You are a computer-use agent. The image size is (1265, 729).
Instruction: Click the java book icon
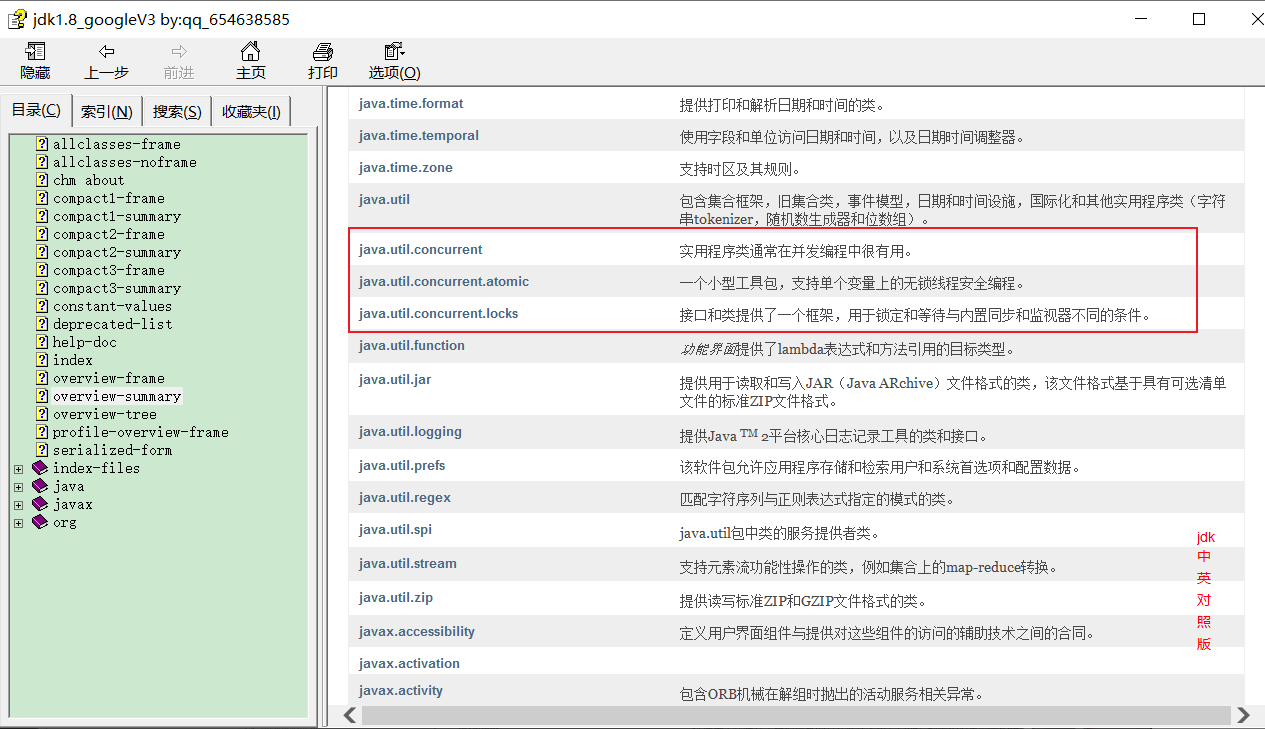tap(40, 486)
